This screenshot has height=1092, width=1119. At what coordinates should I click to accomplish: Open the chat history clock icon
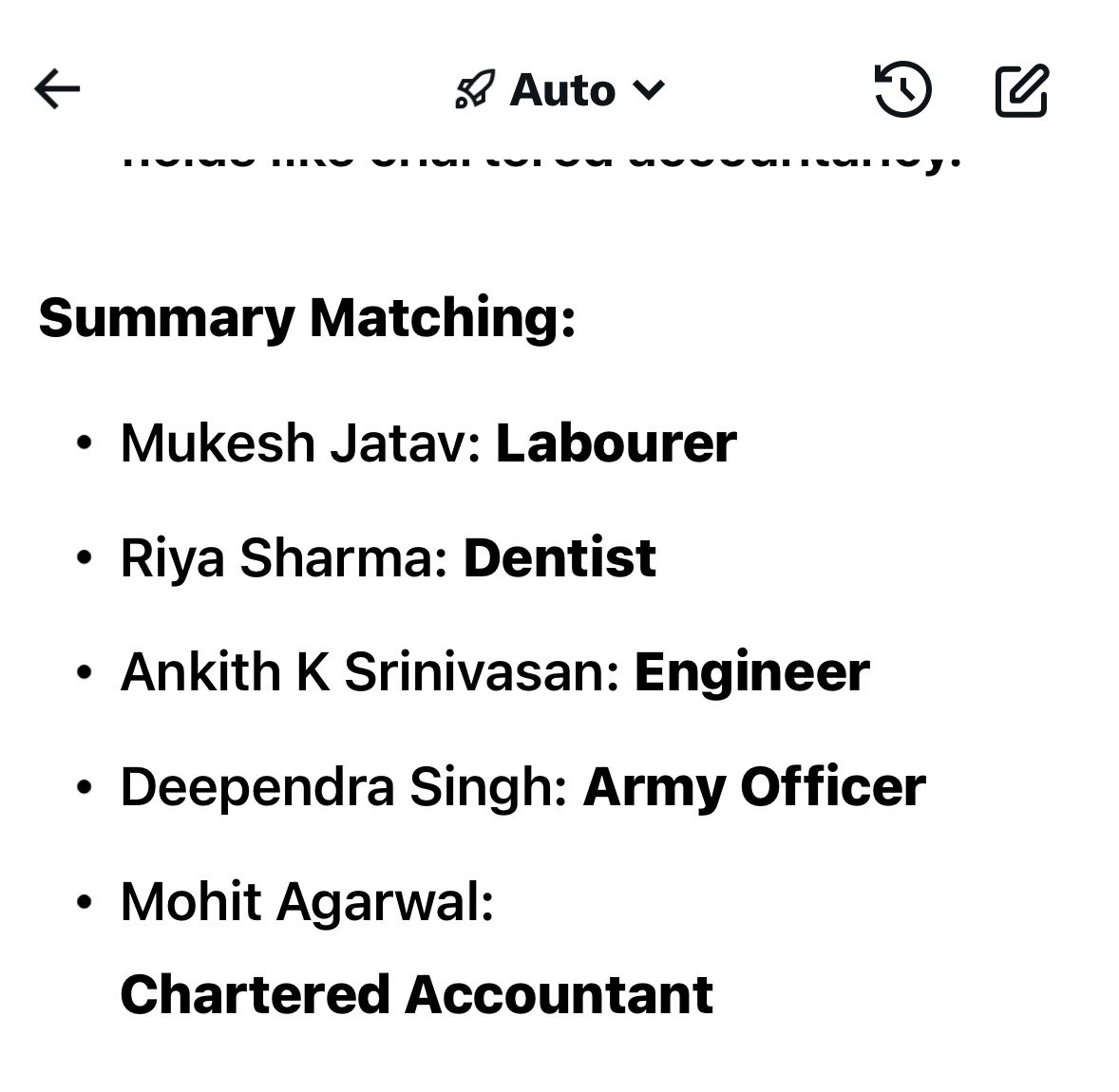point(901,90)
